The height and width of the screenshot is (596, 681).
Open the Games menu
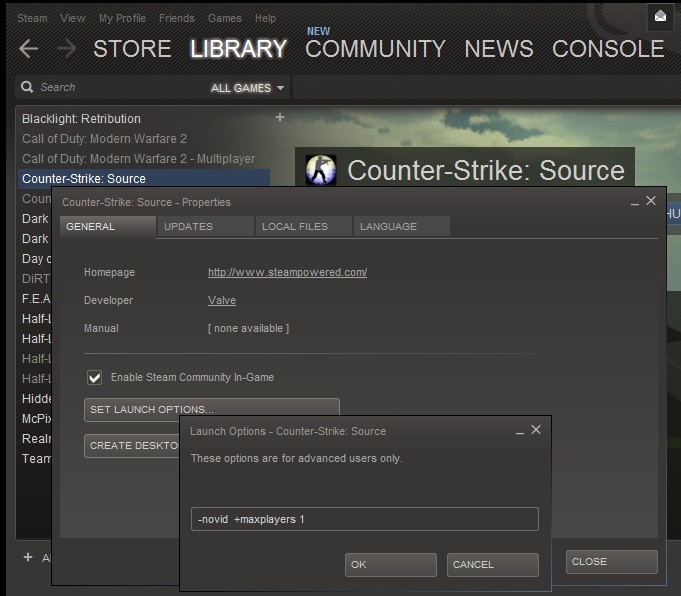[224, 18]
